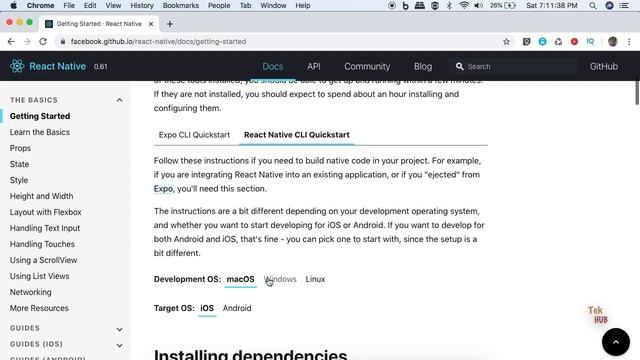
Task: Open Chrome Bookmarks menu
Action: (180, 5)
